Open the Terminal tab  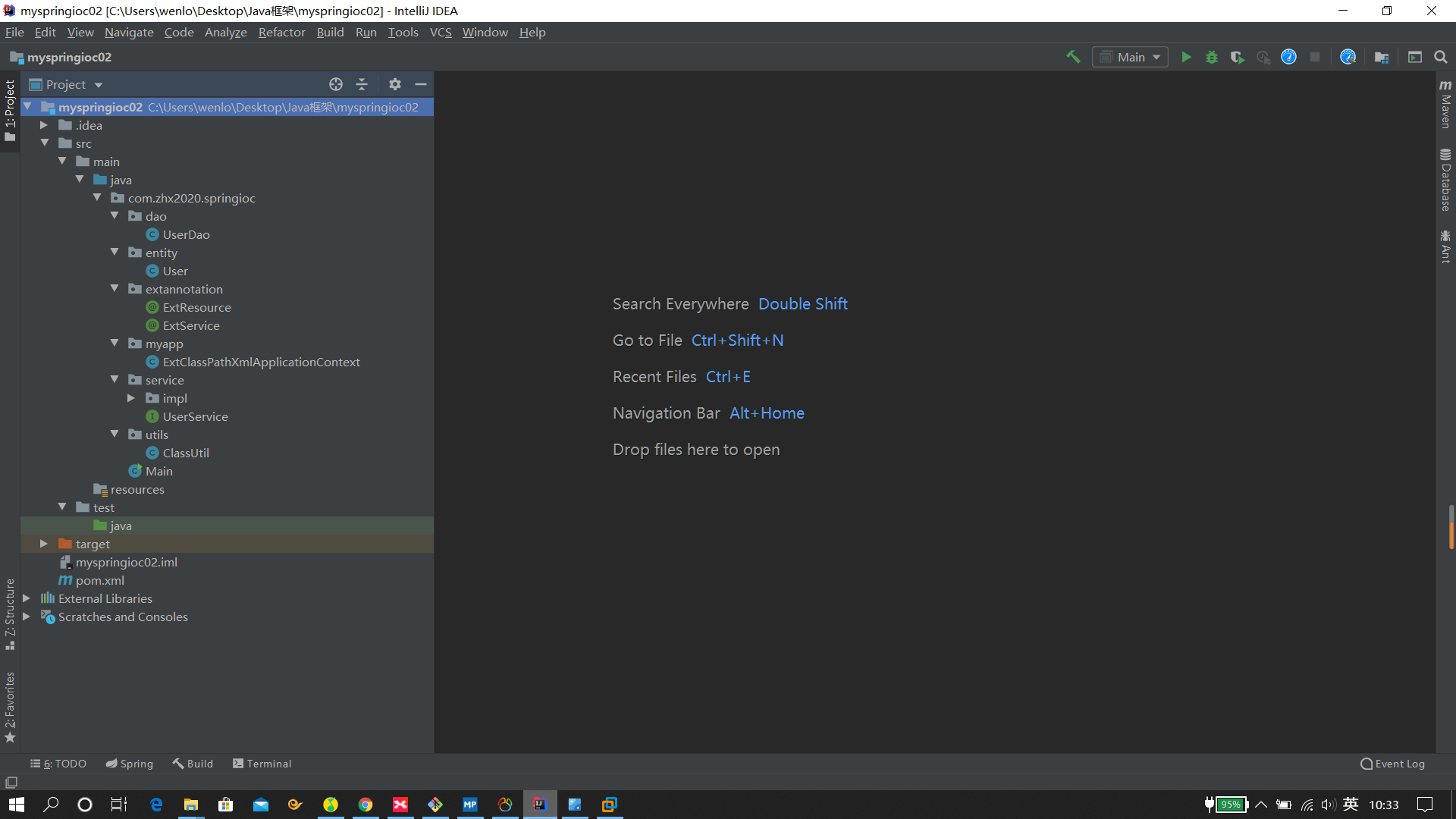[262, 764]
